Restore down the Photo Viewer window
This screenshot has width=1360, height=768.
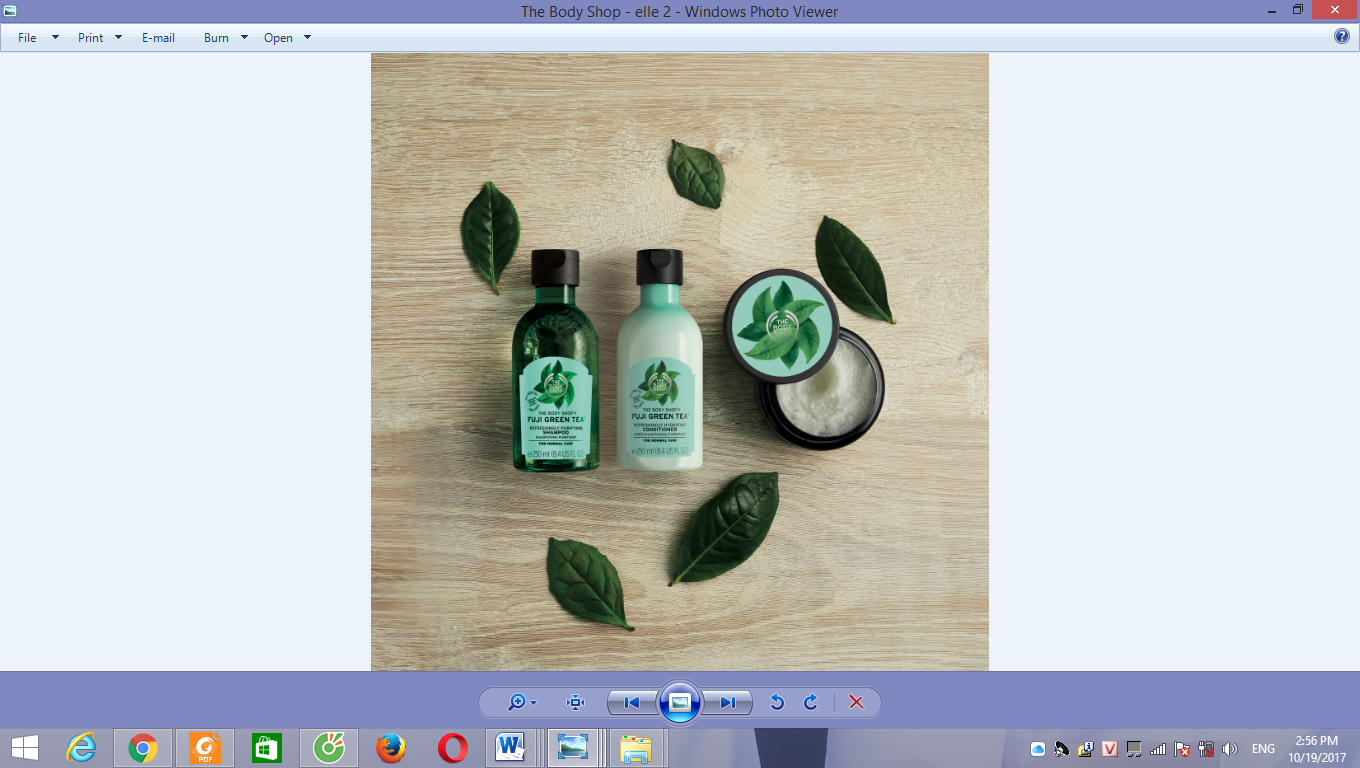(1298, 10)
